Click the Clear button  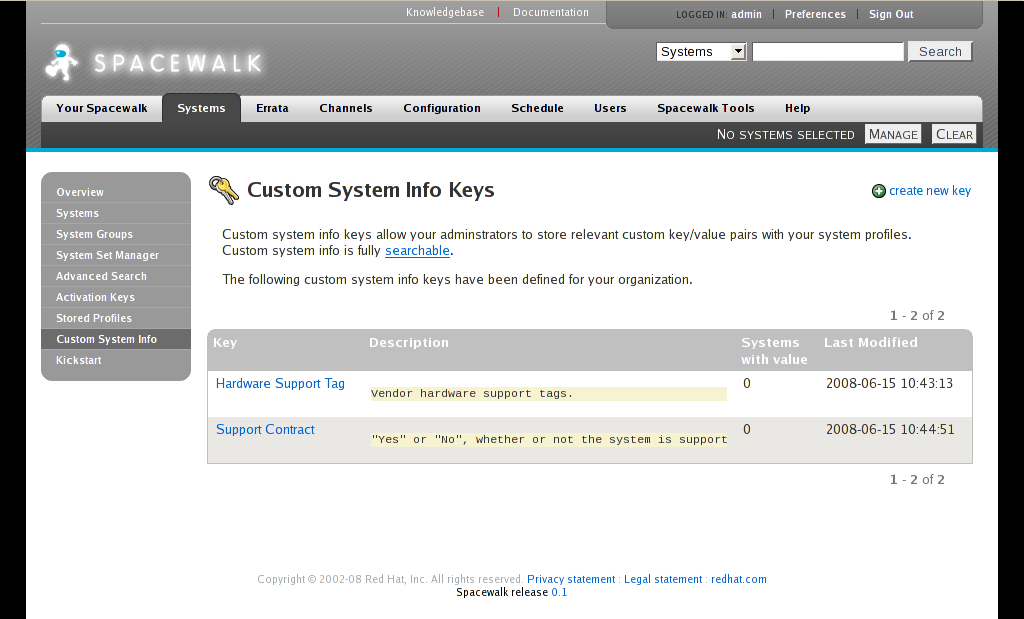coord(954,135)
